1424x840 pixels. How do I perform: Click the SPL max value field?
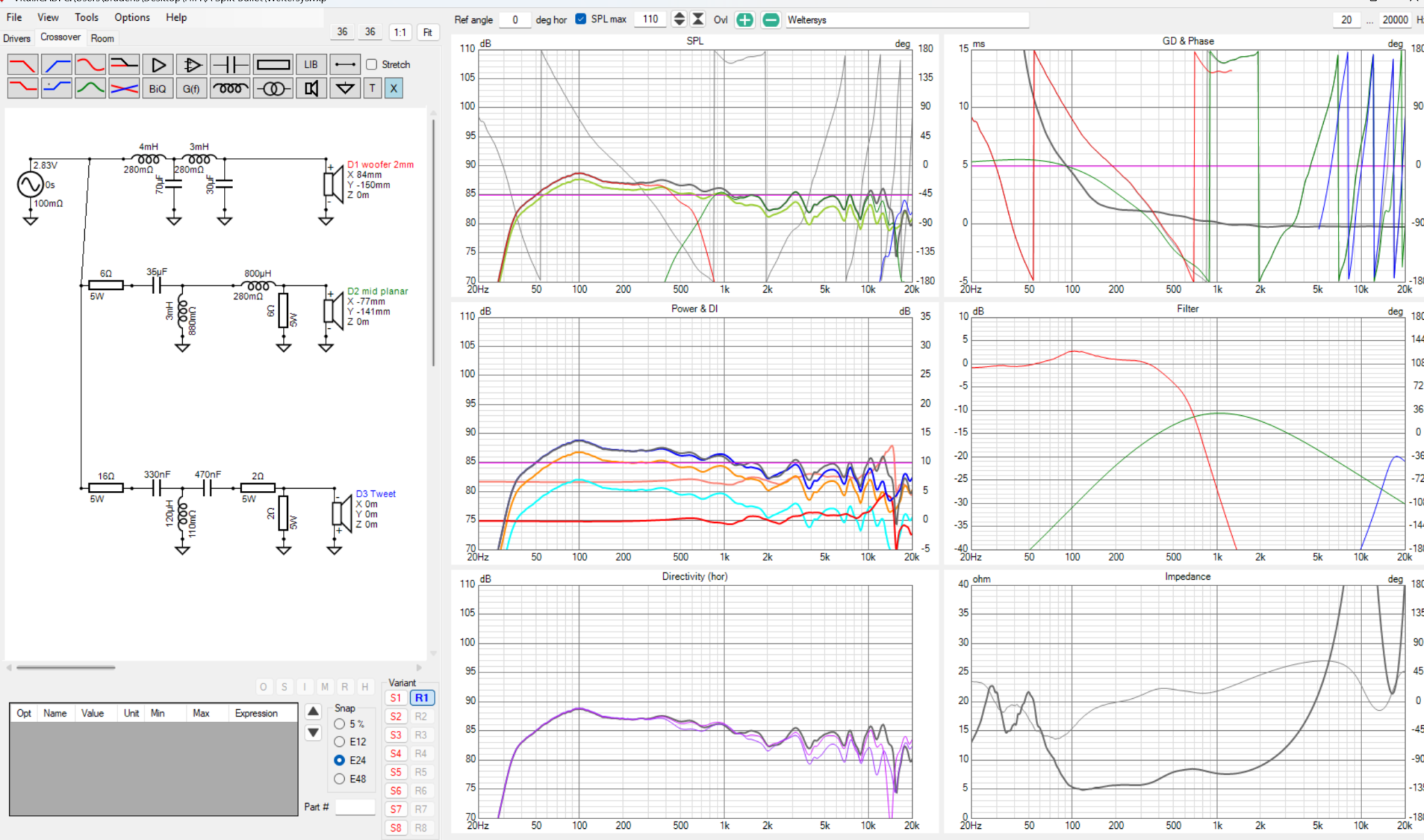point(651,19)
